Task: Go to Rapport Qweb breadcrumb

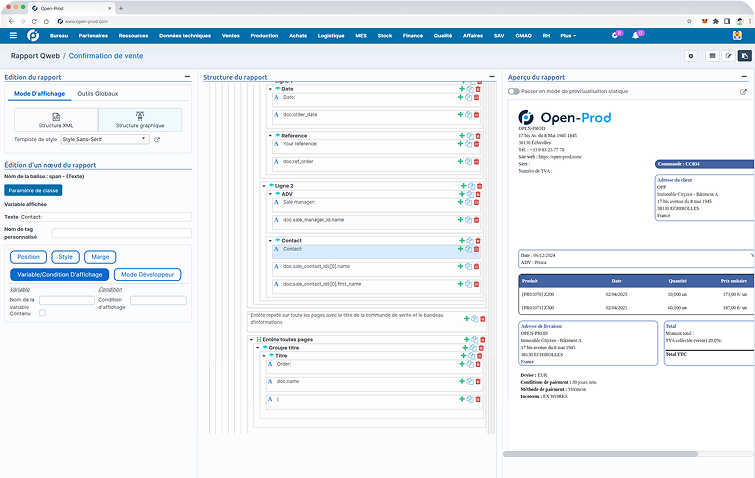Action: pyautogui.click(x=35, y=56)
